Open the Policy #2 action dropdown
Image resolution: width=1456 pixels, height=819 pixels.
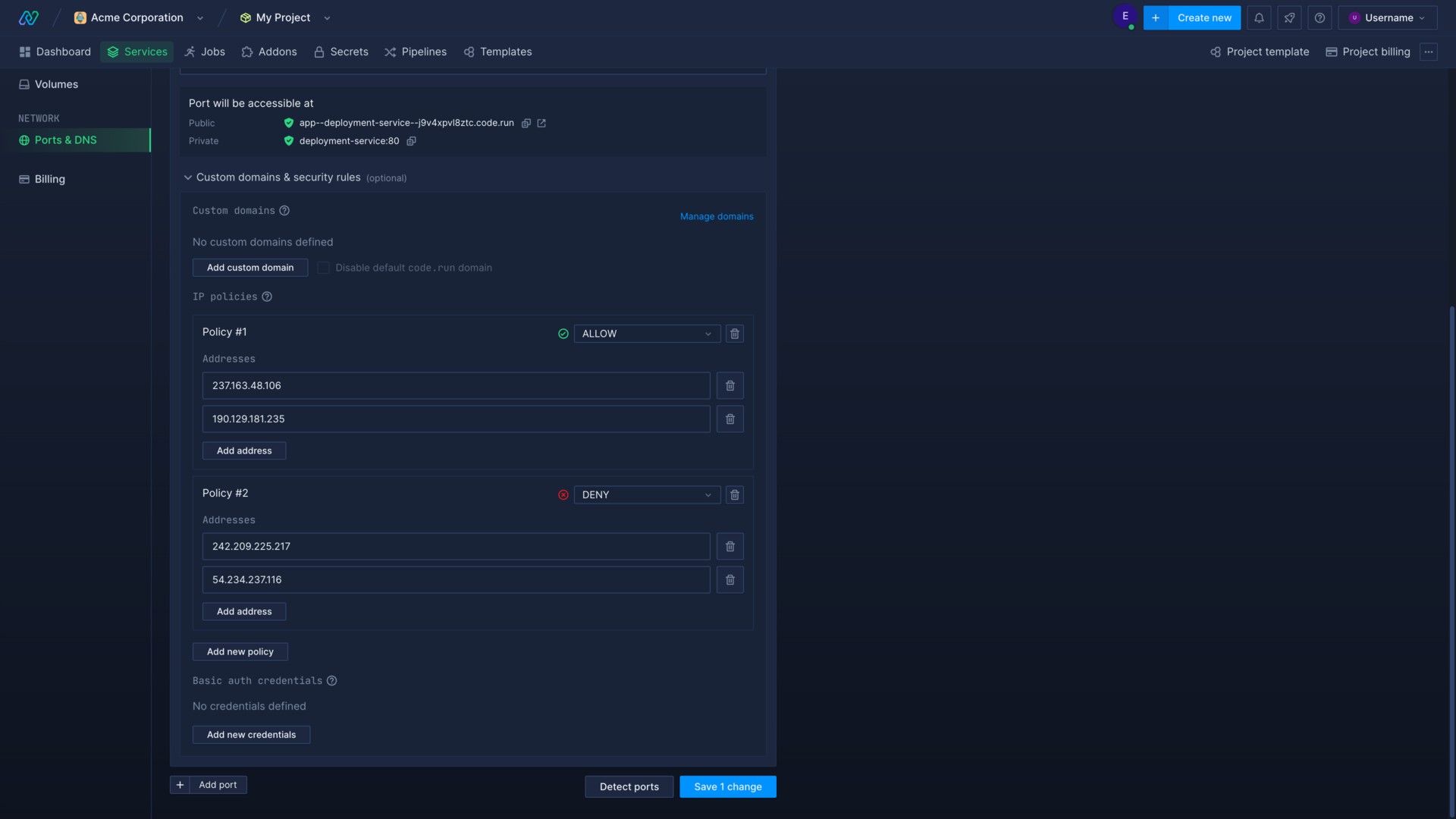(647, 494)
